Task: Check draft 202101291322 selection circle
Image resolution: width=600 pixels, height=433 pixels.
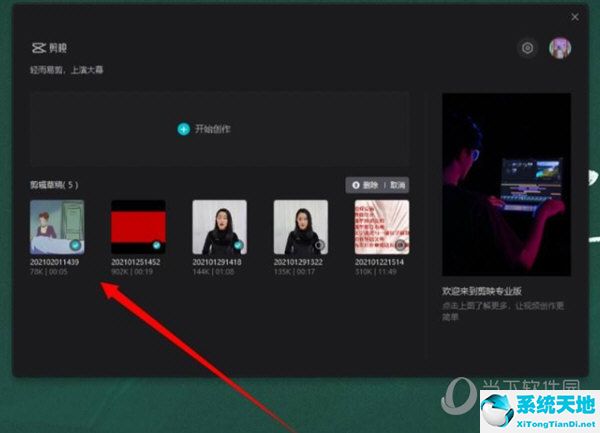Action: (320, 244)
